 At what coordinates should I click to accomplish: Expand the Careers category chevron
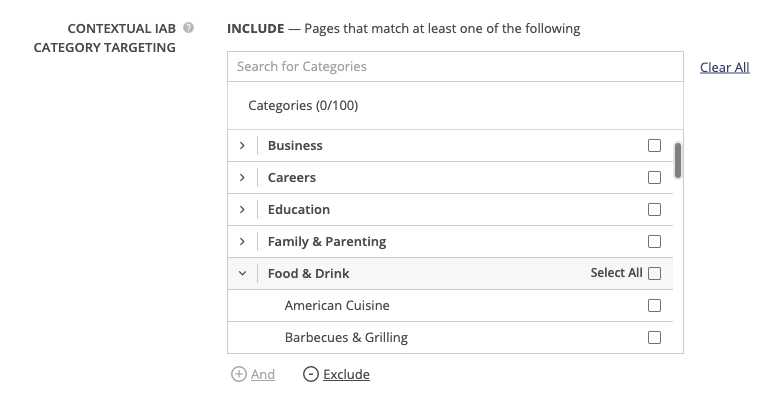[242, 178]
